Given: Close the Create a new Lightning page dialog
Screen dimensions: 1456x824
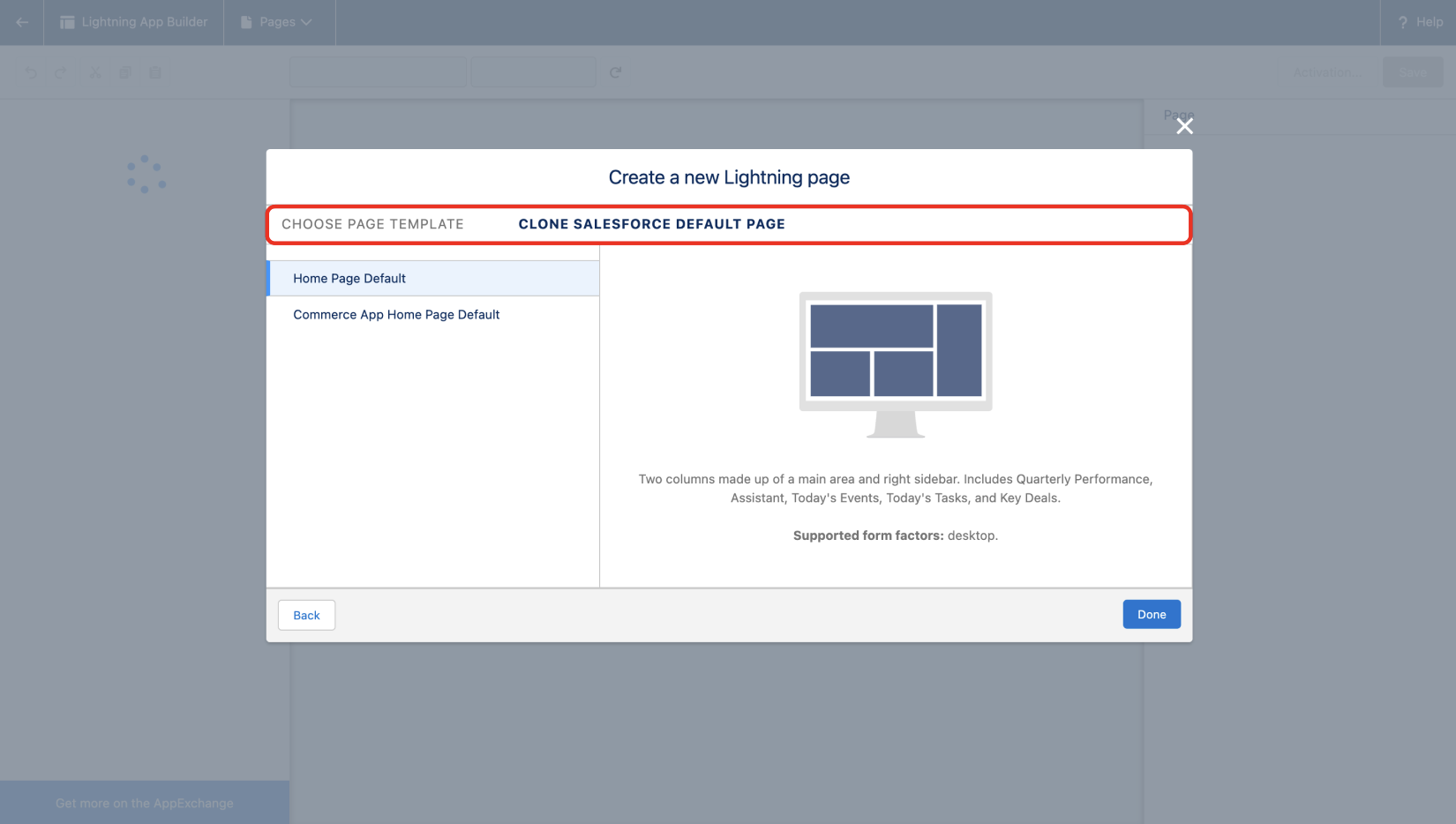Looking at the screenshot, I should point(1184,126).
